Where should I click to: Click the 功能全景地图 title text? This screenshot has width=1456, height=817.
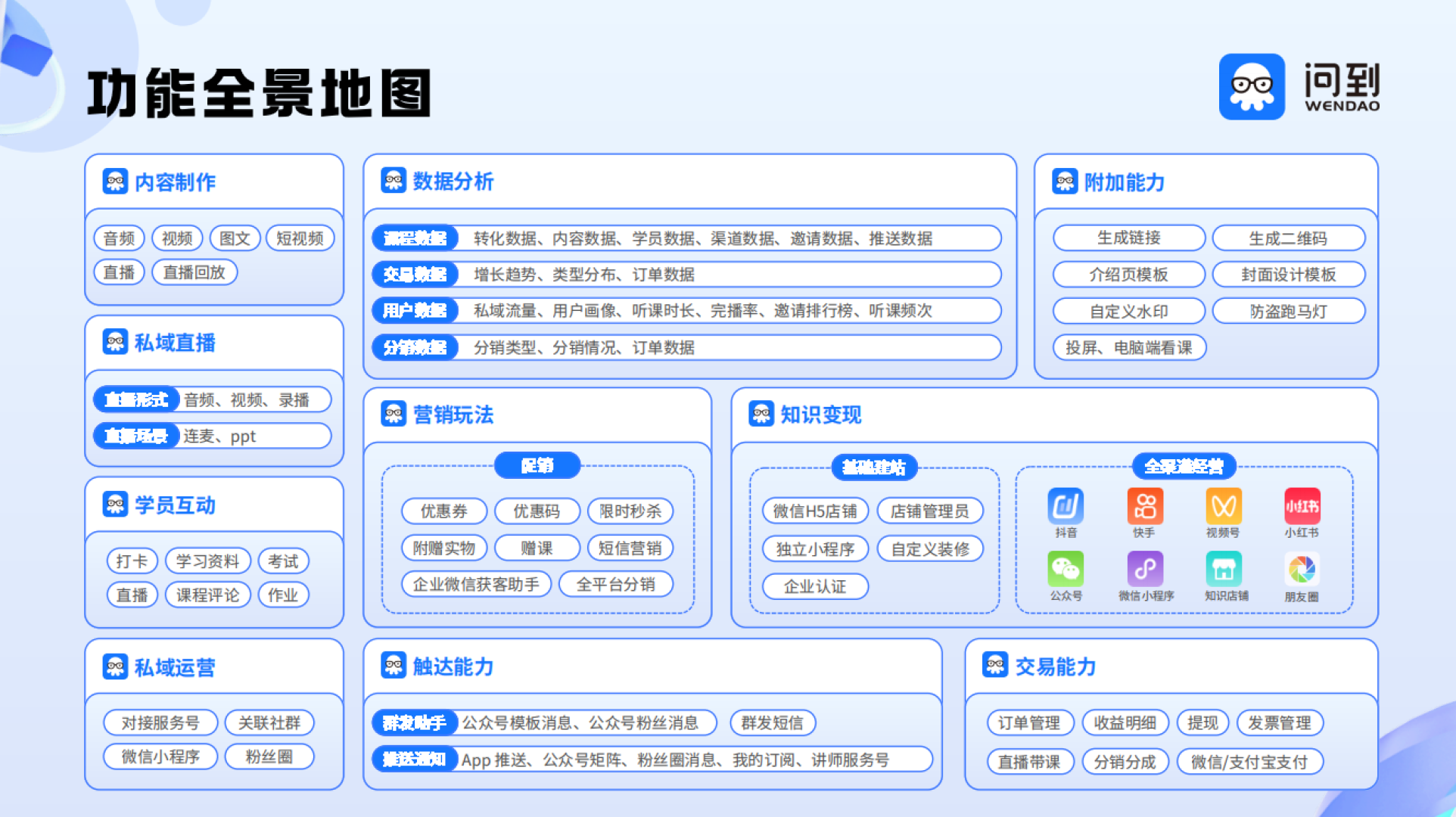(x=260, y=93)
